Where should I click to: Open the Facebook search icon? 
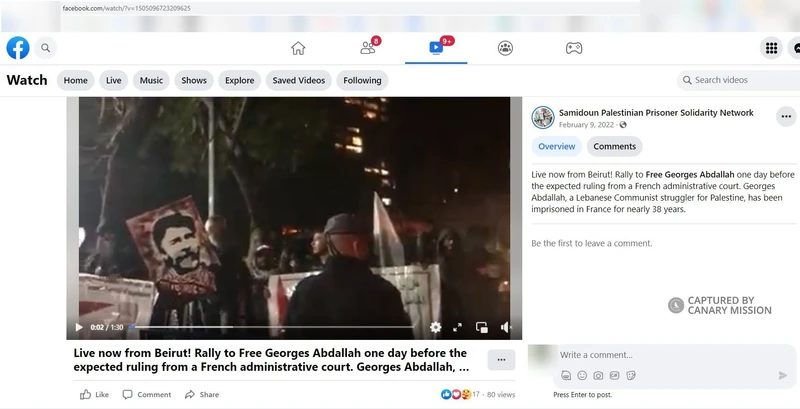tap(45, 48)
